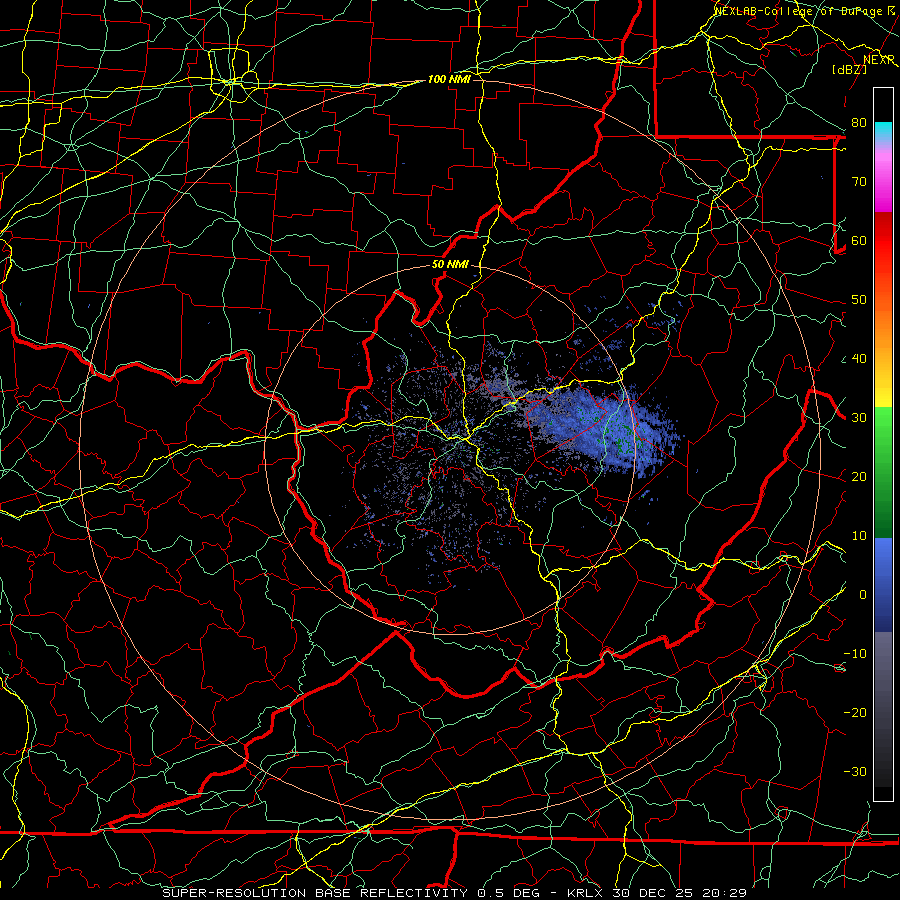900x900 pixels.
Task: Click the NEXR label above the dBZ scale
Action: [x=879, y=60]
